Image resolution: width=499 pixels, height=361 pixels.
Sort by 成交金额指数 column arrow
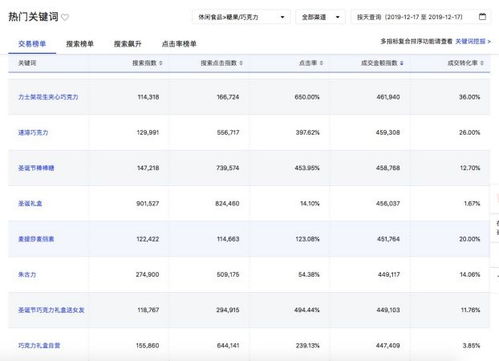coord(401,63)
